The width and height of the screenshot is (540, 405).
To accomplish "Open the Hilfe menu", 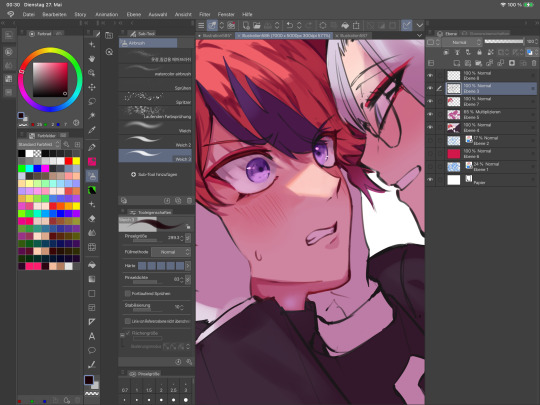I will point(247,14).
